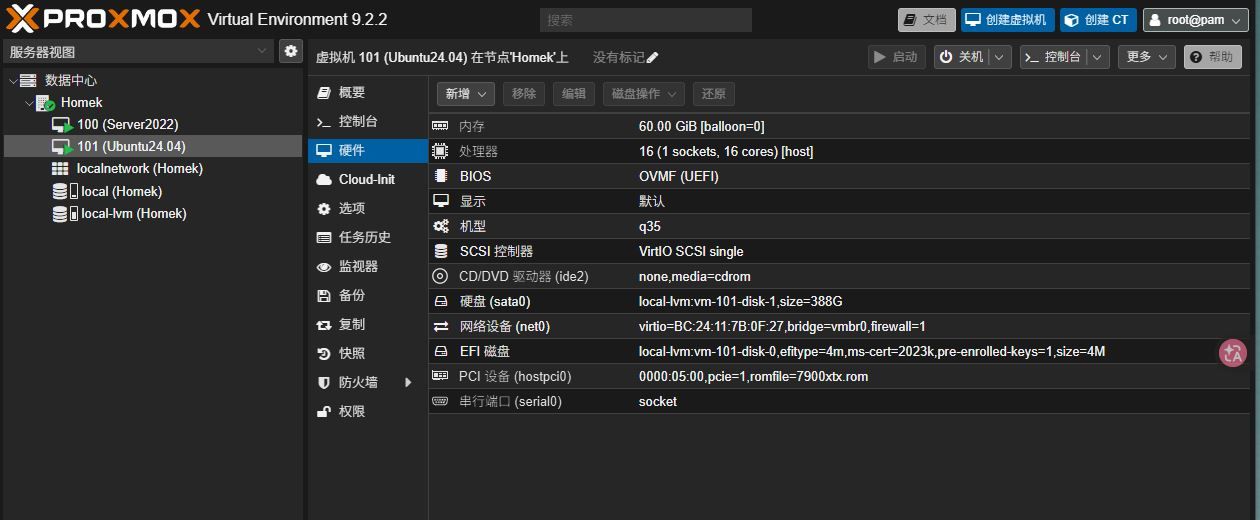Click the VM 100 monitor icon
Image resolution: width=1260 pixels, height=520 pixels.
click(62, 125)
